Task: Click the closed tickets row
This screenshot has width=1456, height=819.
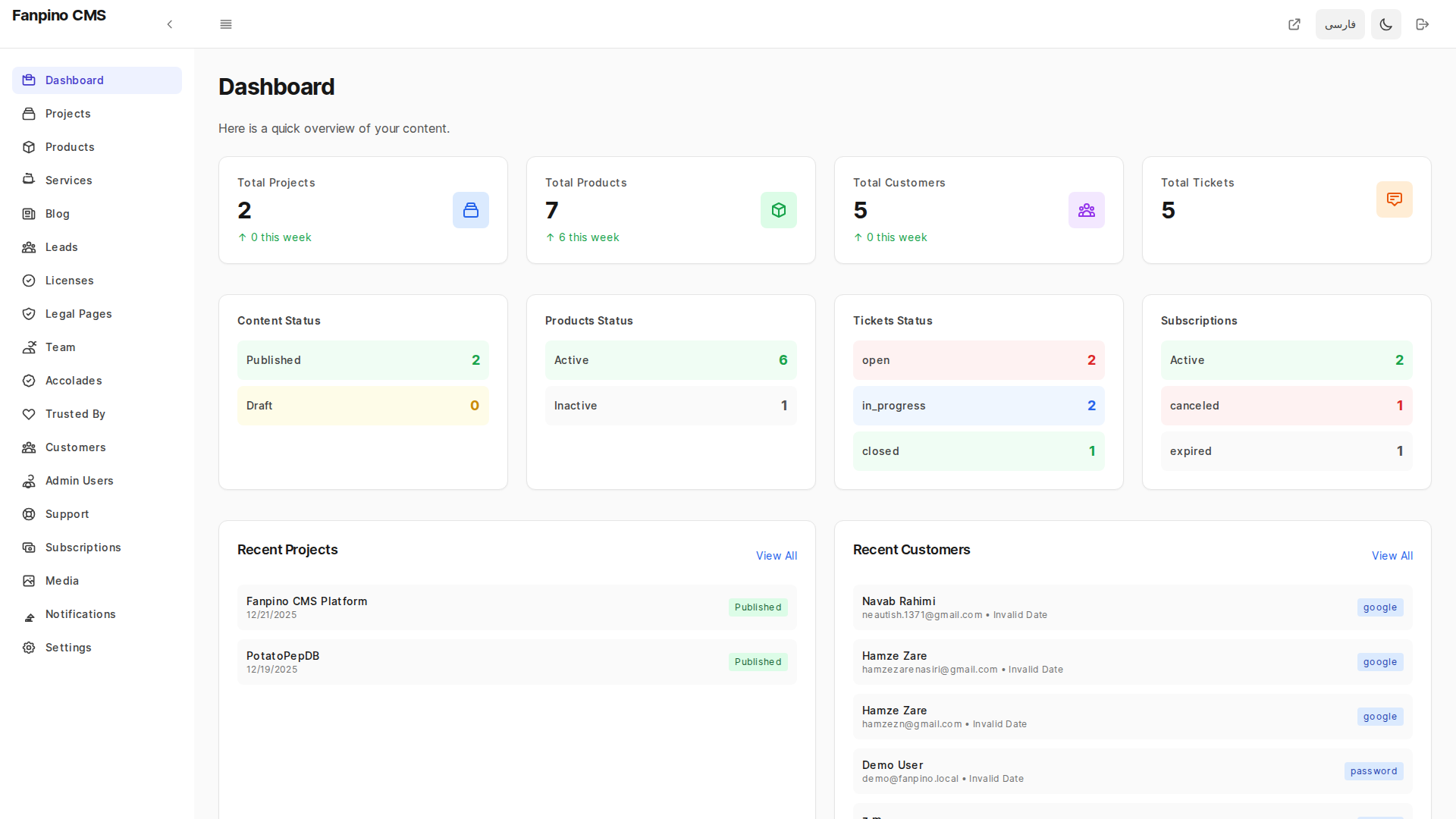Action: [x=979, y=451]
